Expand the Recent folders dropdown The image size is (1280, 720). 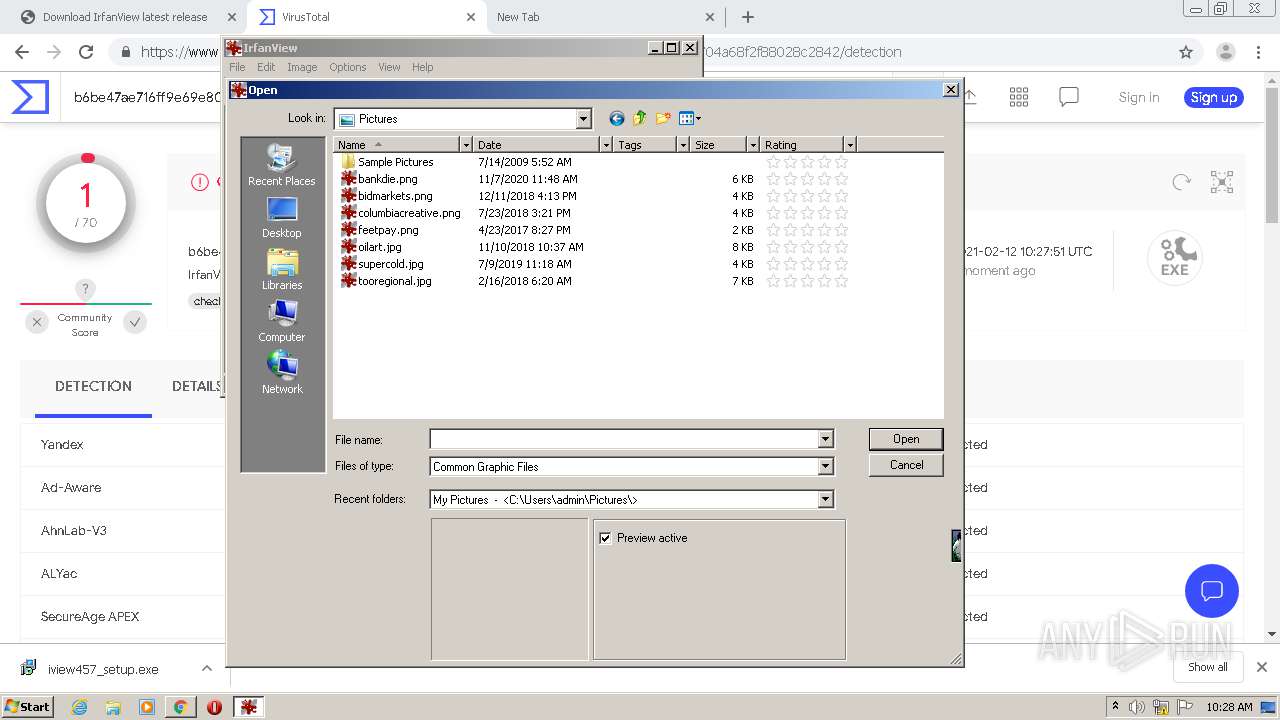825,499
